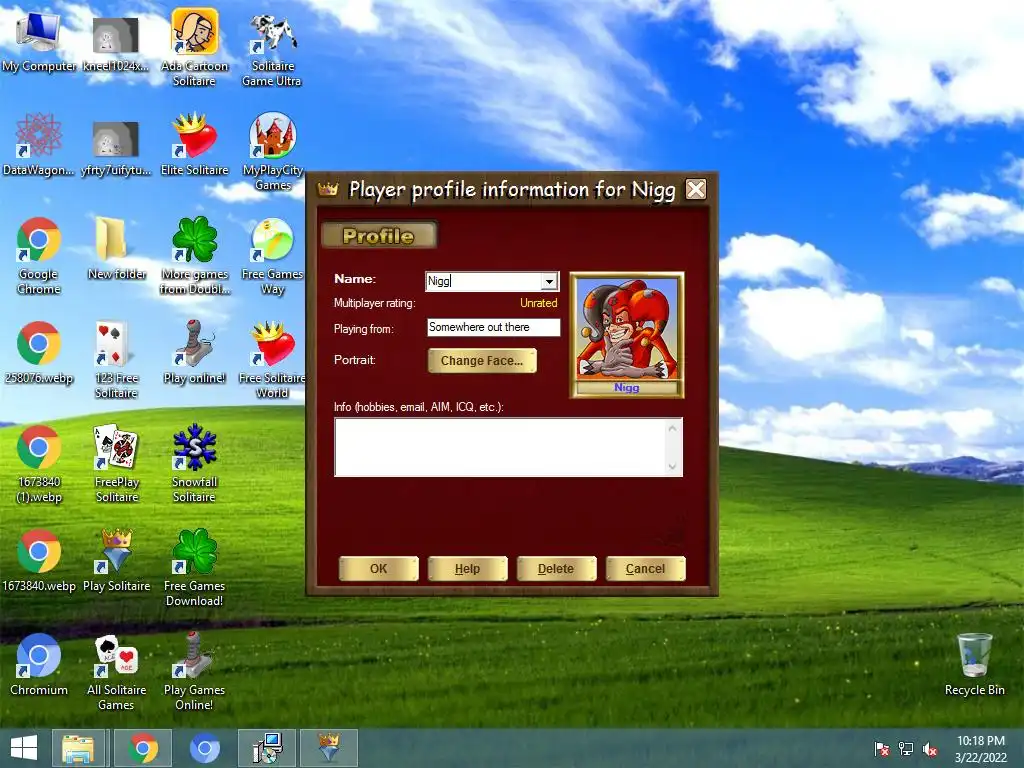The height and width of the screenshot is (768, 1024).
Task: Cancel the profile dialog
Action: 645,569
